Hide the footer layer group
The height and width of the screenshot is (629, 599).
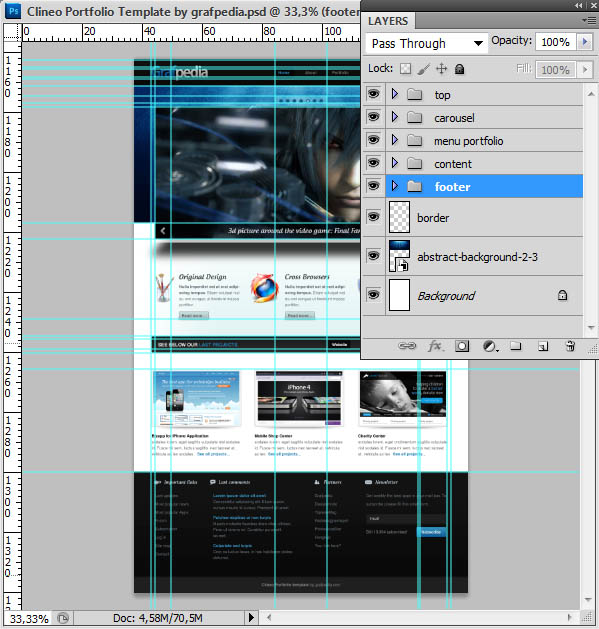tap(374, 186)
